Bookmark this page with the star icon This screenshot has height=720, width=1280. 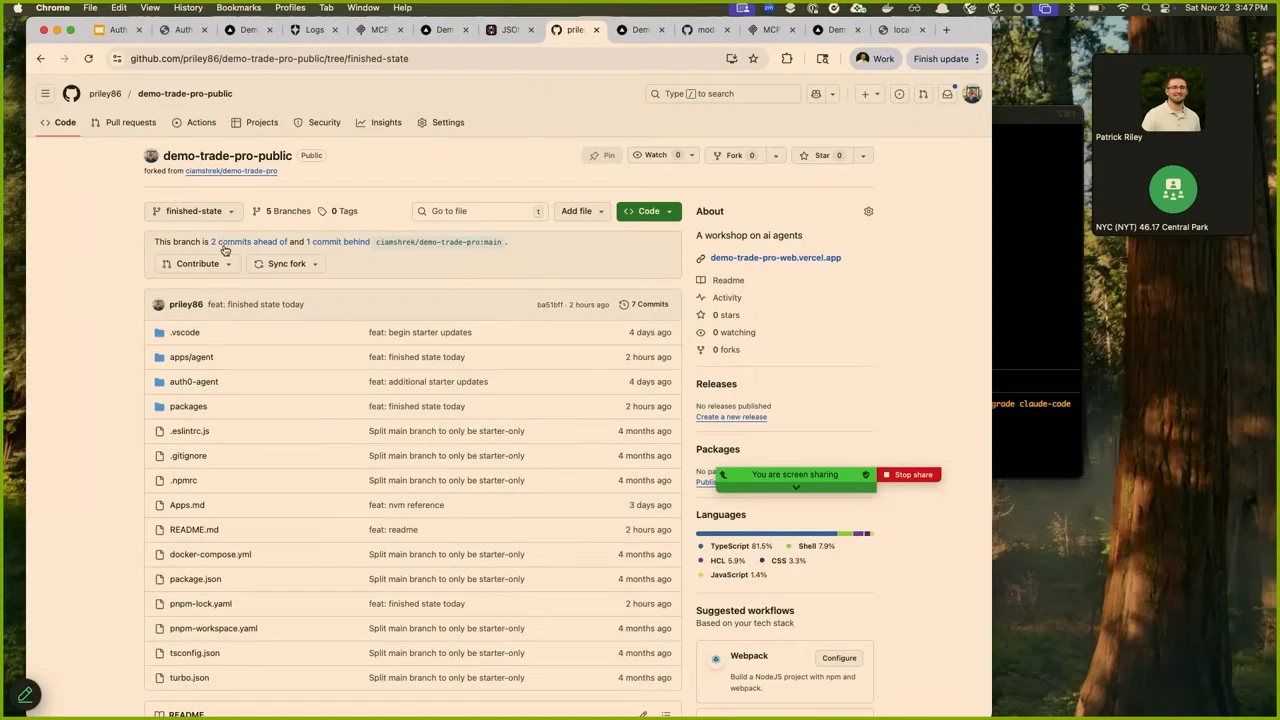753,59
